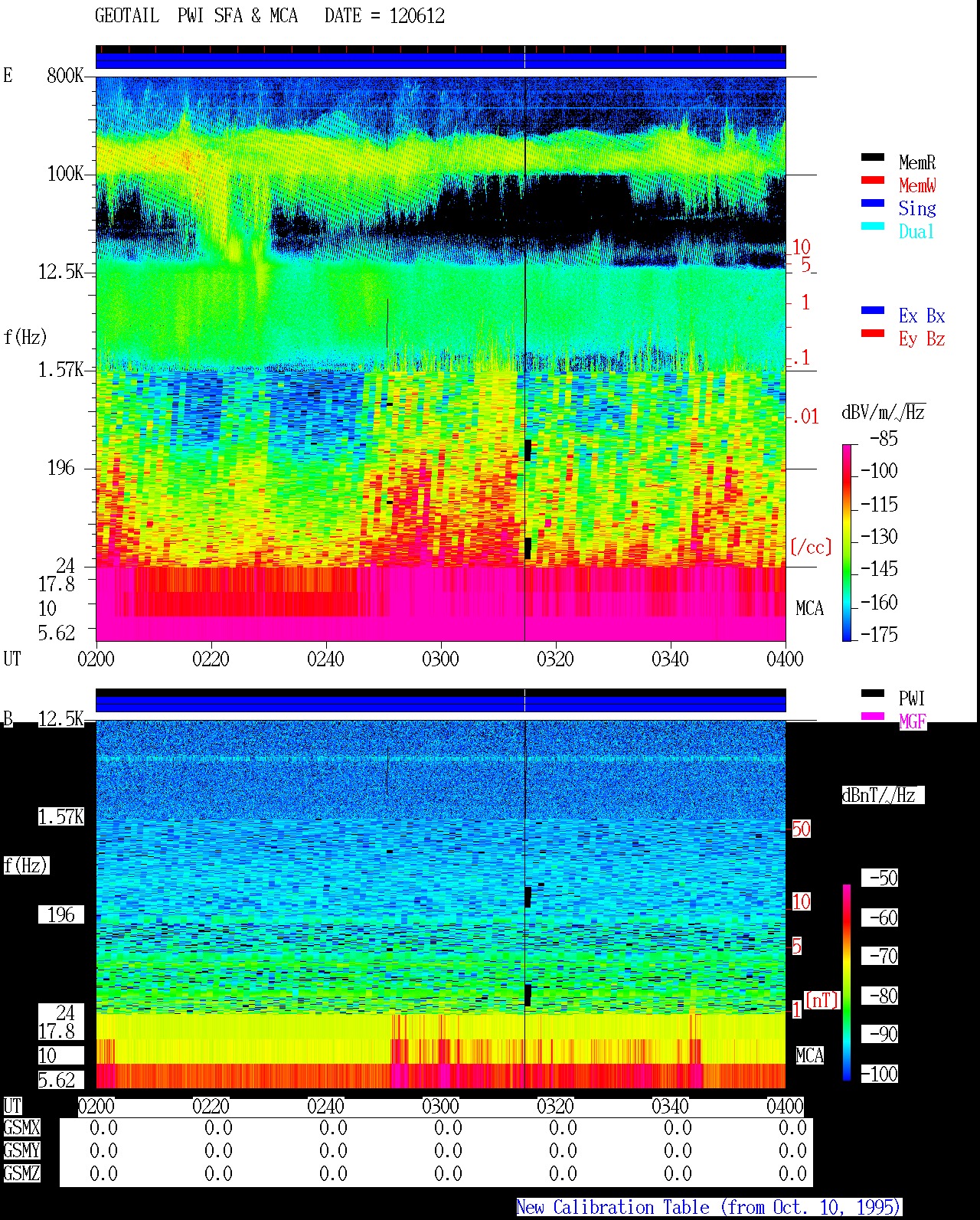
Task: Click the 0320 tick on electric spectrogram axis
Action: (555, 659)
